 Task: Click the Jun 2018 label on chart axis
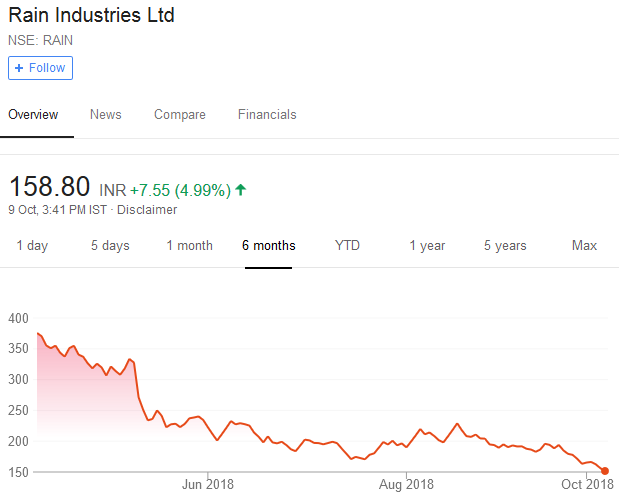207,485
